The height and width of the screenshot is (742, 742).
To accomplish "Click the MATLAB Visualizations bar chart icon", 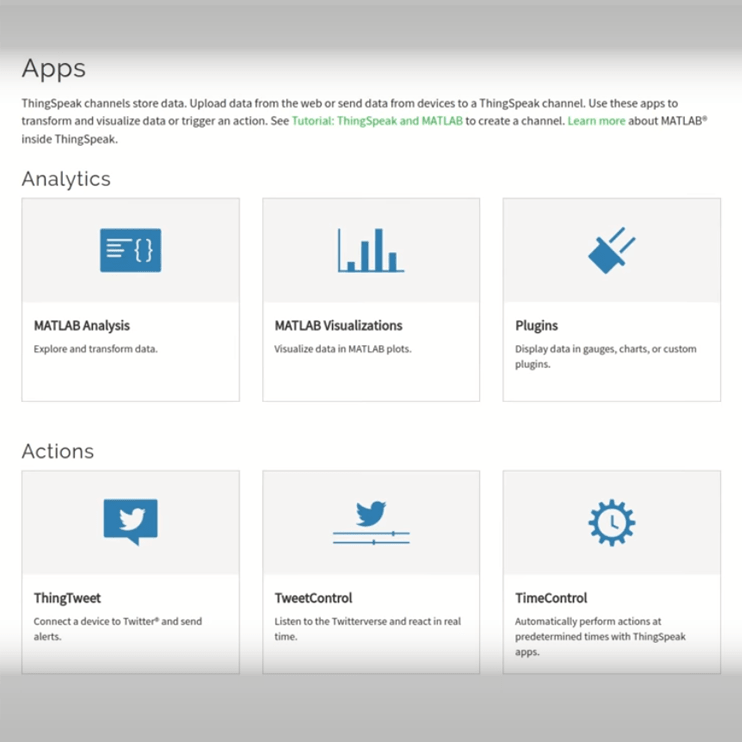I will 371,250.
